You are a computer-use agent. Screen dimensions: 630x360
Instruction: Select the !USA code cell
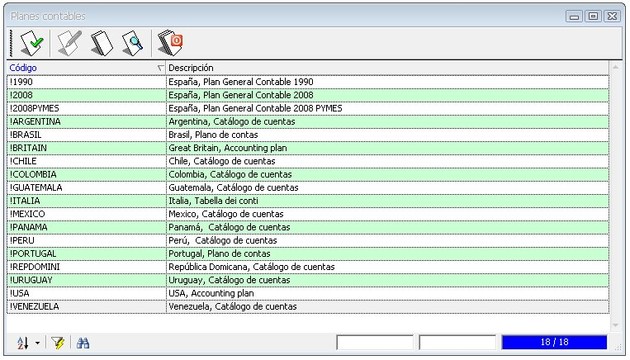86,293
